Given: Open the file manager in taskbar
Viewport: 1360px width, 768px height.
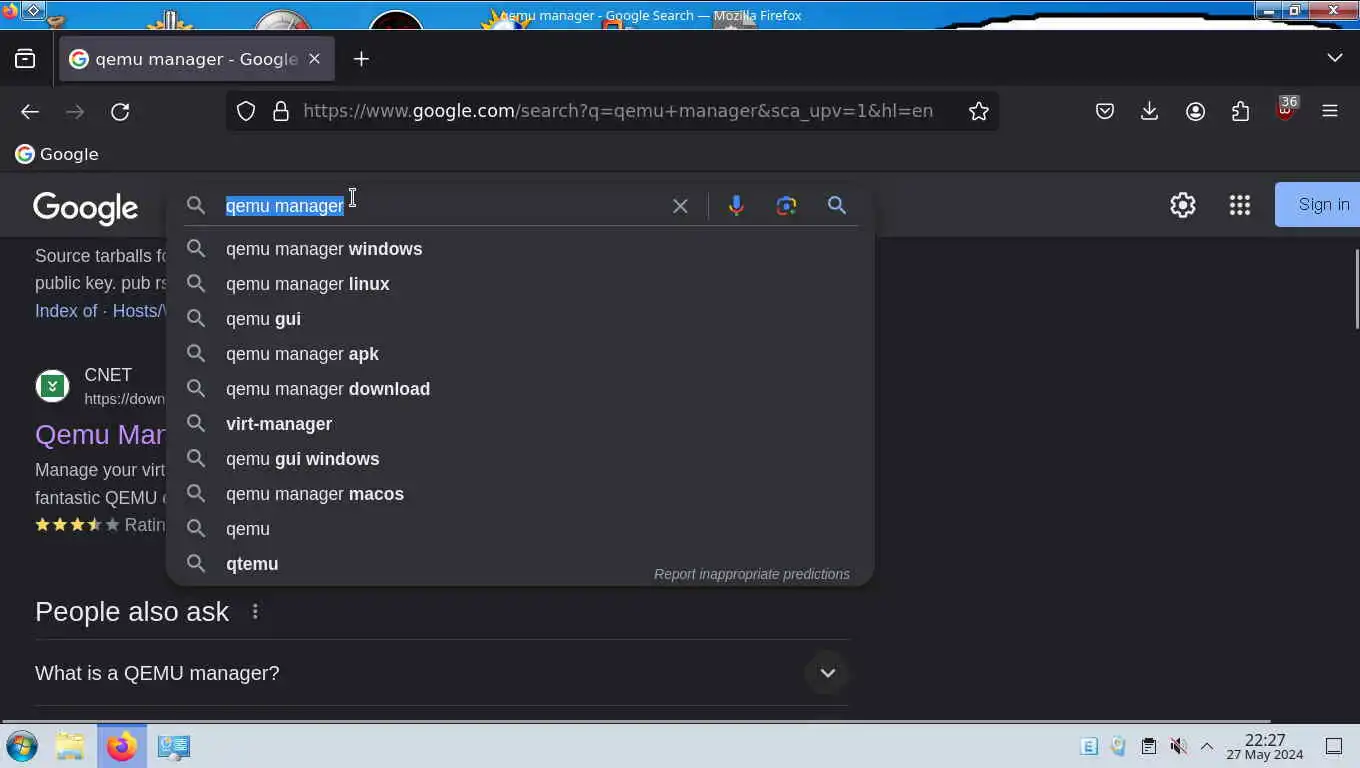Looking at the screenshot, I should (70, 746).
